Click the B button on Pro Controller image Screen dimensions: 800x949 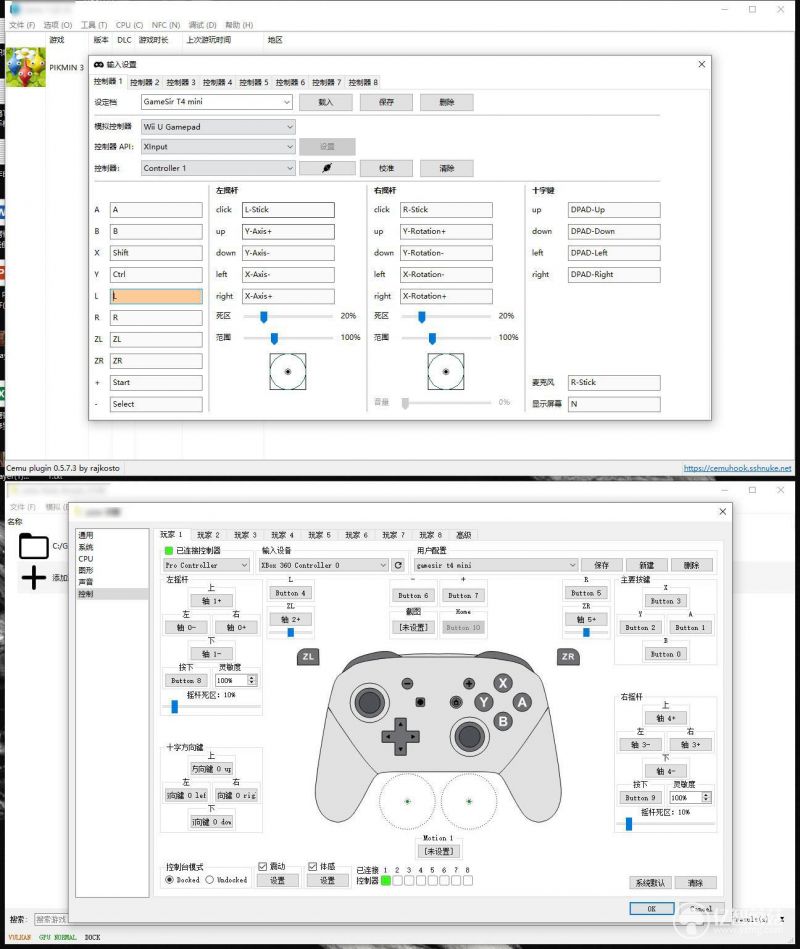tap(502, 721)
